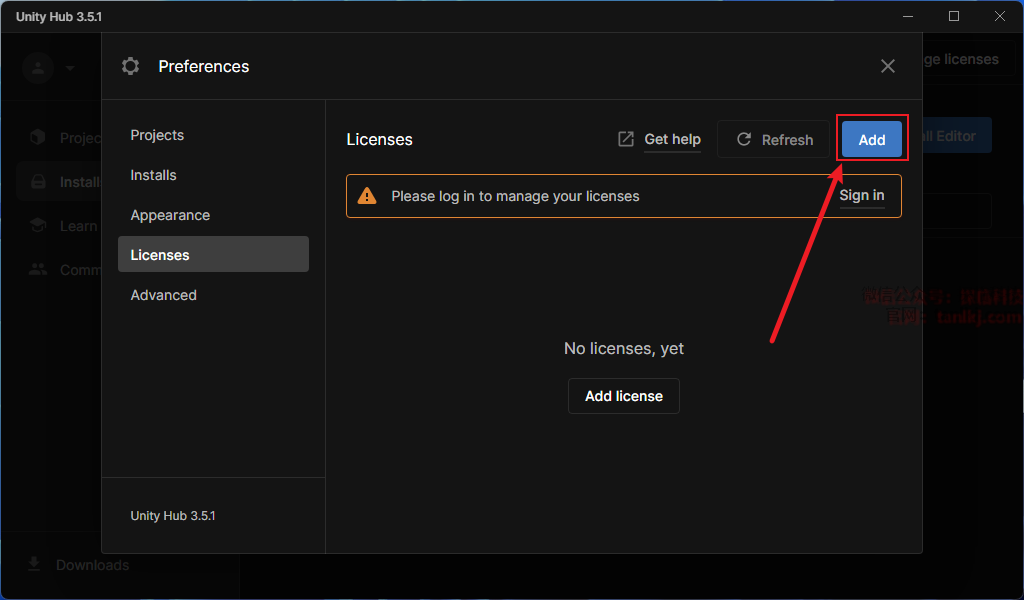Viewport: 1024px width, 600px height.
Task: Go to the Advanced preferences tab
Action: (x=163, y=295)
